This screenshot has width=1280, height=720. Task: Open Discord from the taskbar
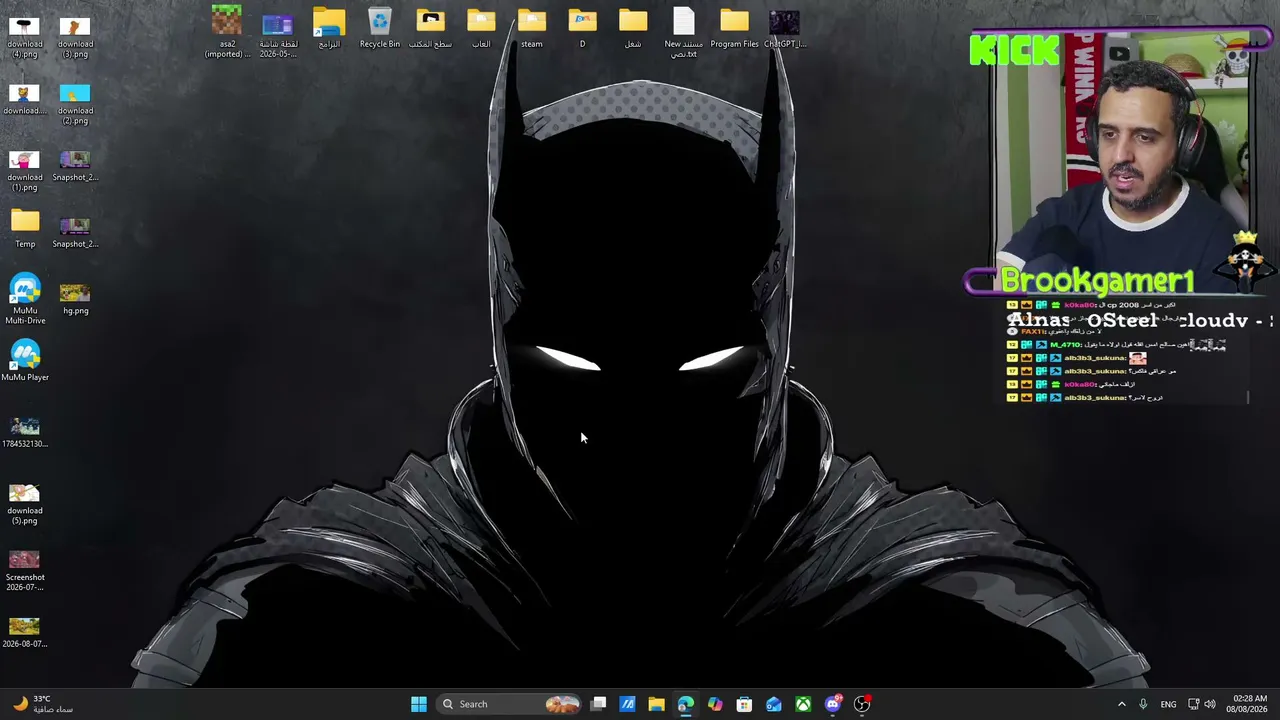(833, 704)
